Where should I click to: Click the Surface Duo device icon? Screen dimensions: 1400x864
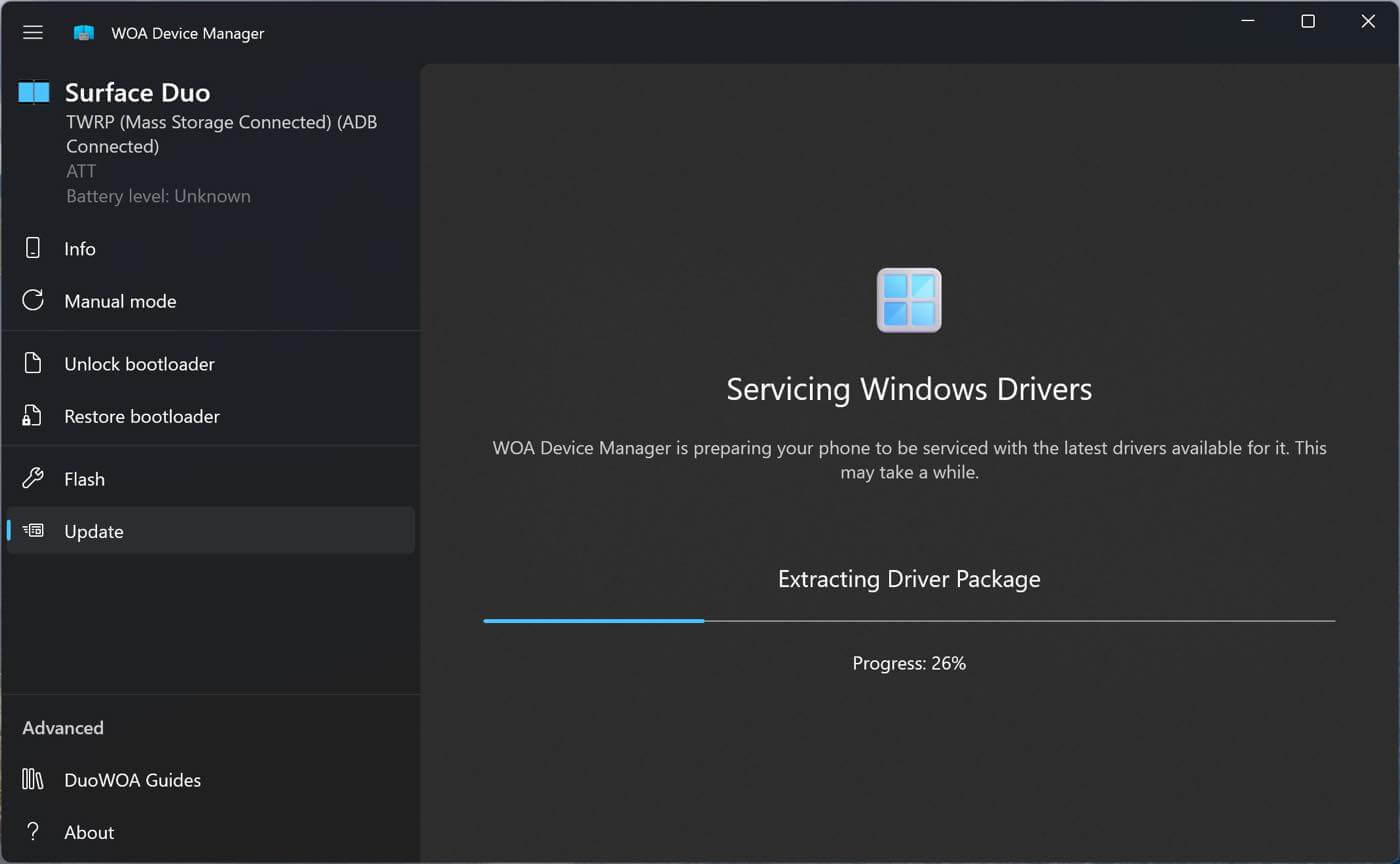point(34,93)
